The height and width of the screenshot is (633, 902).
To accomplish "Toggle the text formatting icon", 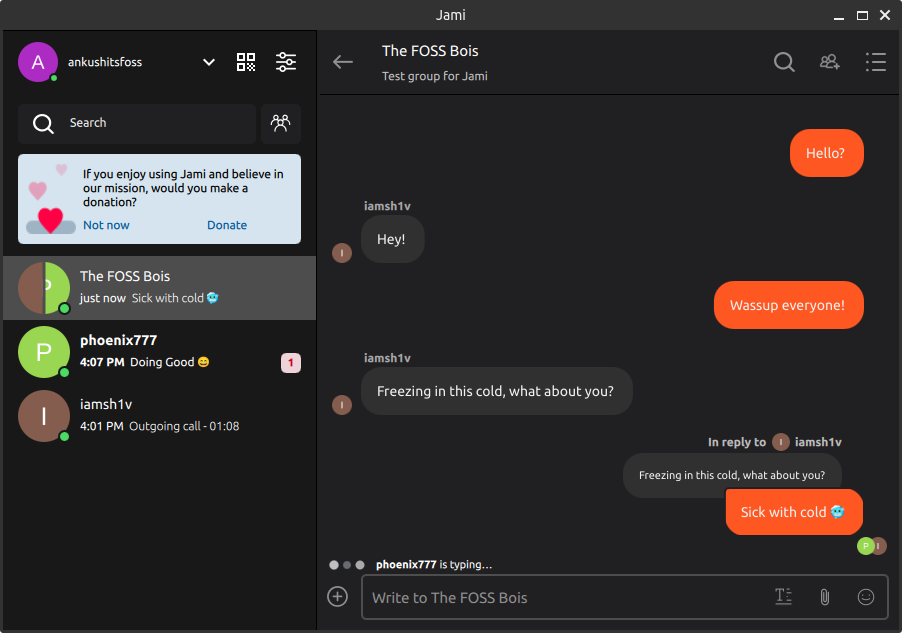I will [784, 597].
